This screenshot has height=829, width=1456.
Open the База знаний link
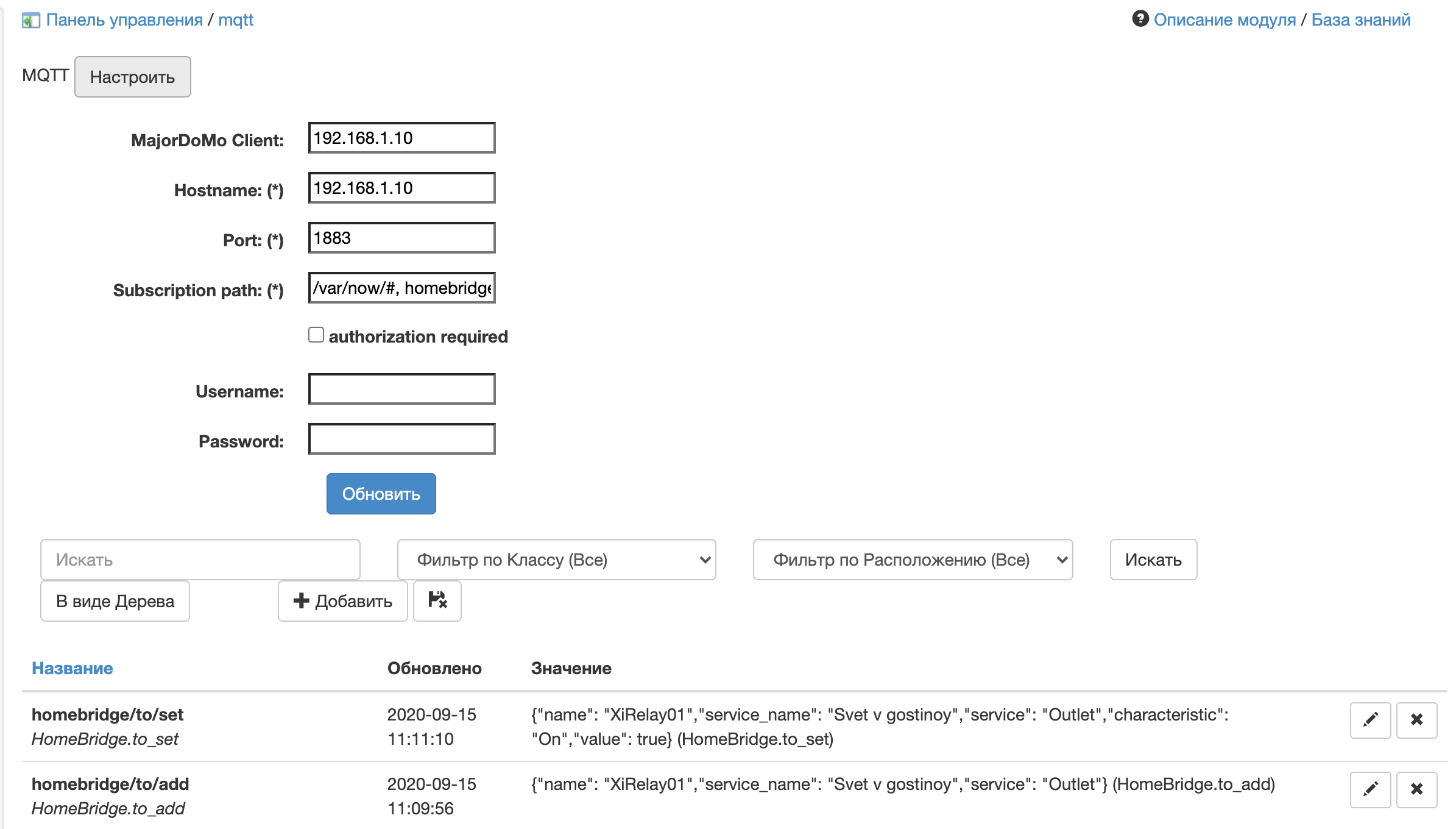(1360, 20)
